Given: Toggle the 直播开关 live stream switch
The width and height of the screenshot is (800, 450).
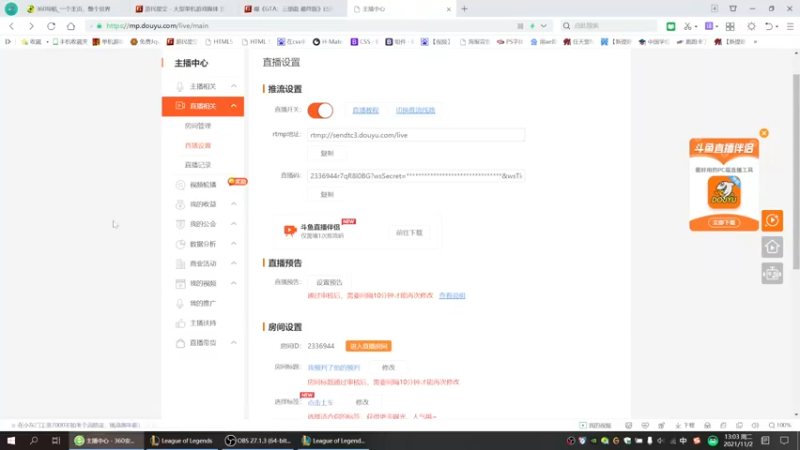Looking at the screenshot, I should click(x=320, y=110).
